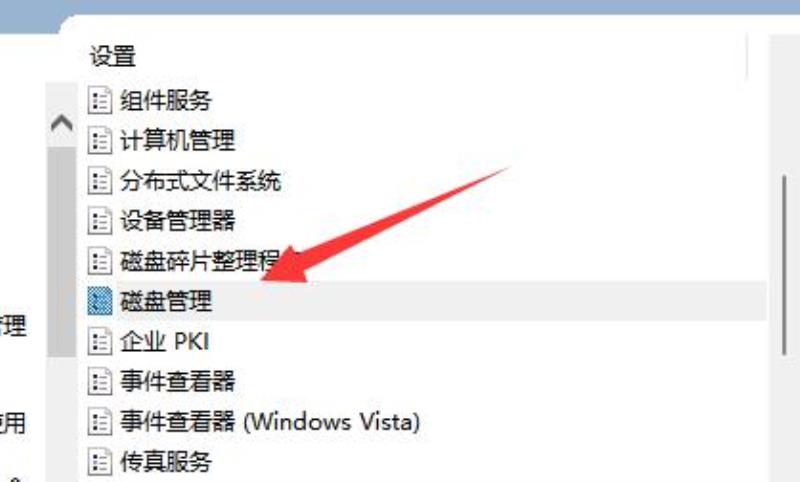
Task: Select the 事件查看器 entry
Action: point(178,382)
